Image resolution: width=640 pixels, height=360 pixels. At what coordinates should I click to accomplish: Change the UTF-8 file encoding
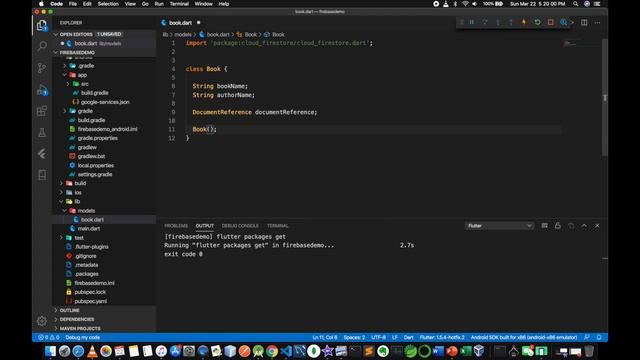[x=378, y=338]
